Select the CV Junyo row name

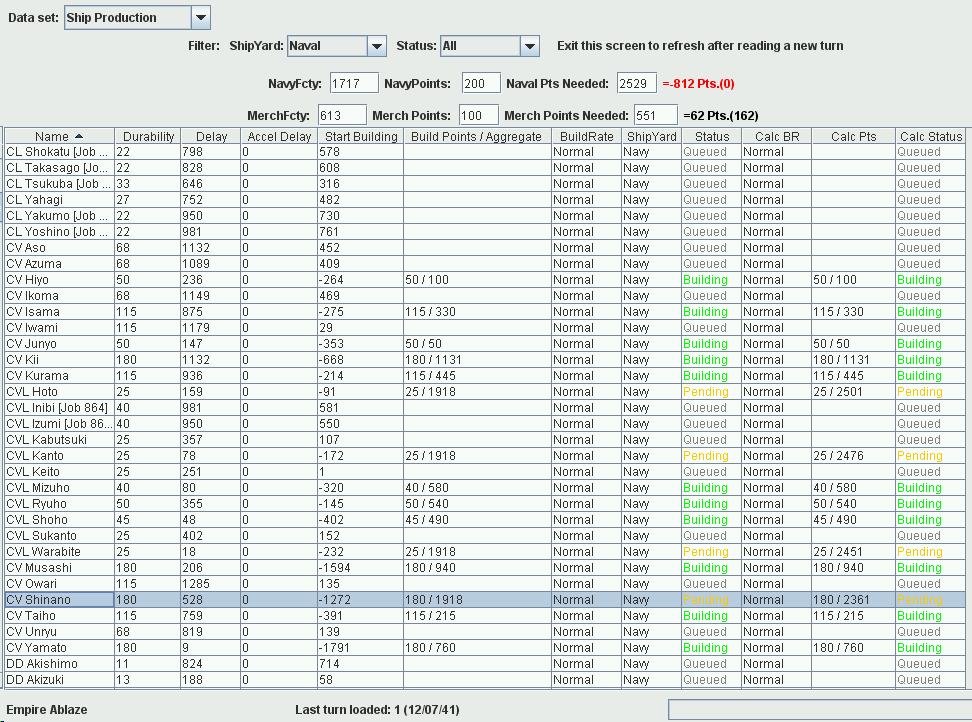tap(60, 344)
